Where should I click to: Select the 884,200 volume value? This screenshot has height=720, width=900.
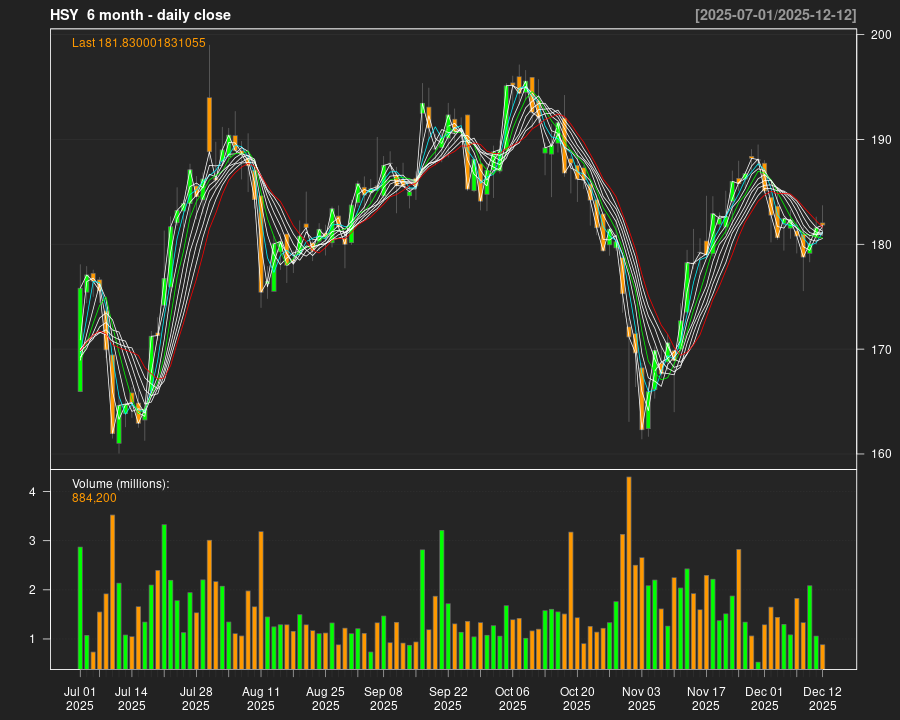[x=94, y=497]
